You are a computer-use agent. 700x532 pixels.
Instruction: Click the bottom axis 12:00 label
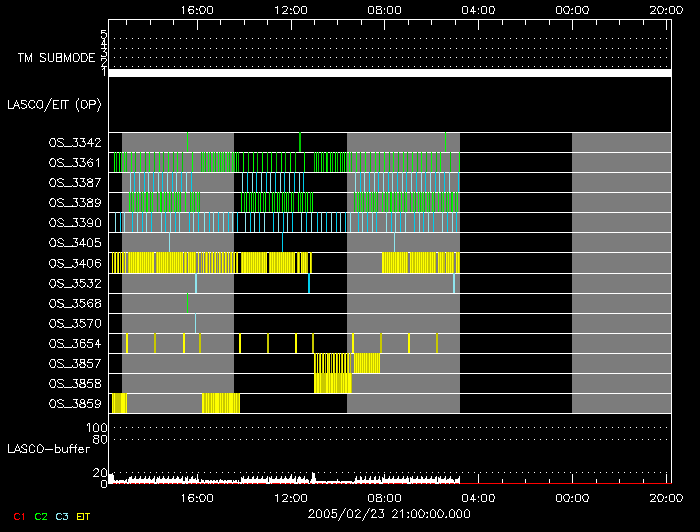291,498
